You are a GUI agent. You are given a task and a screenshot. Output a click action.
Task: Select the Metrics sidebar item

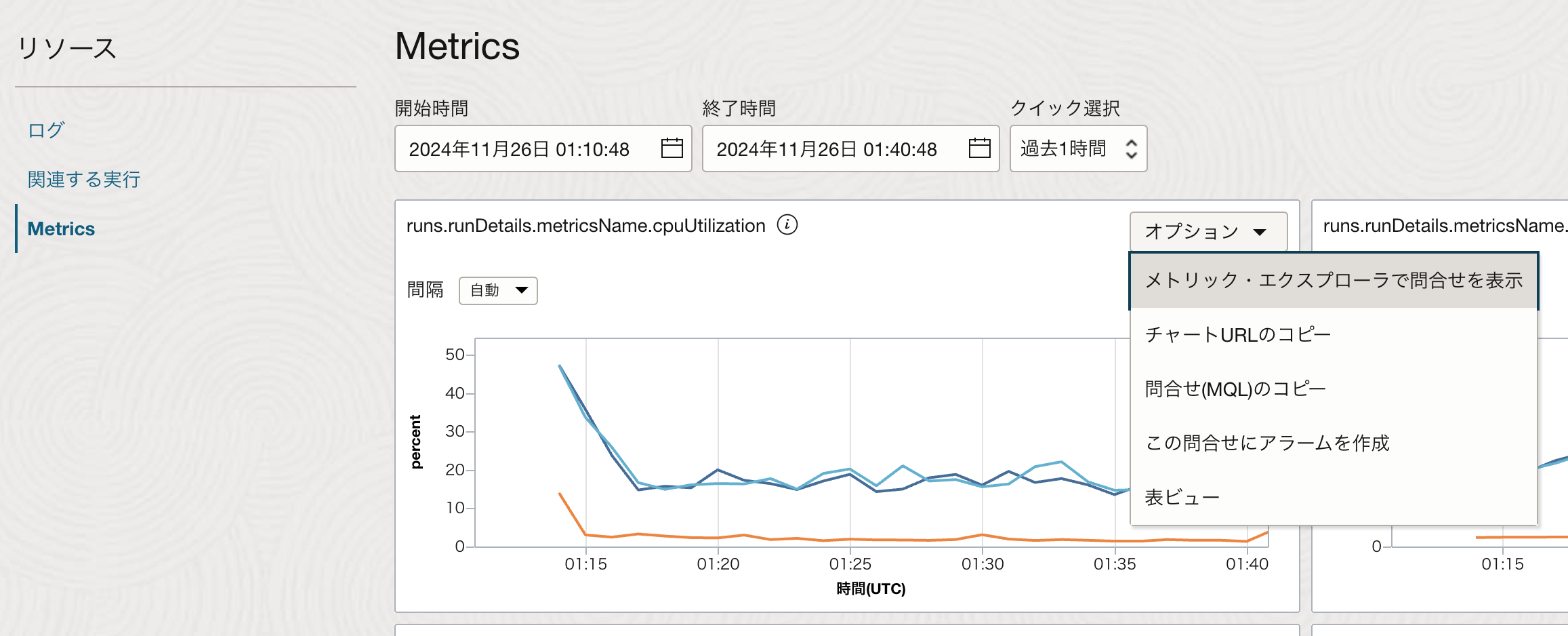61,228
